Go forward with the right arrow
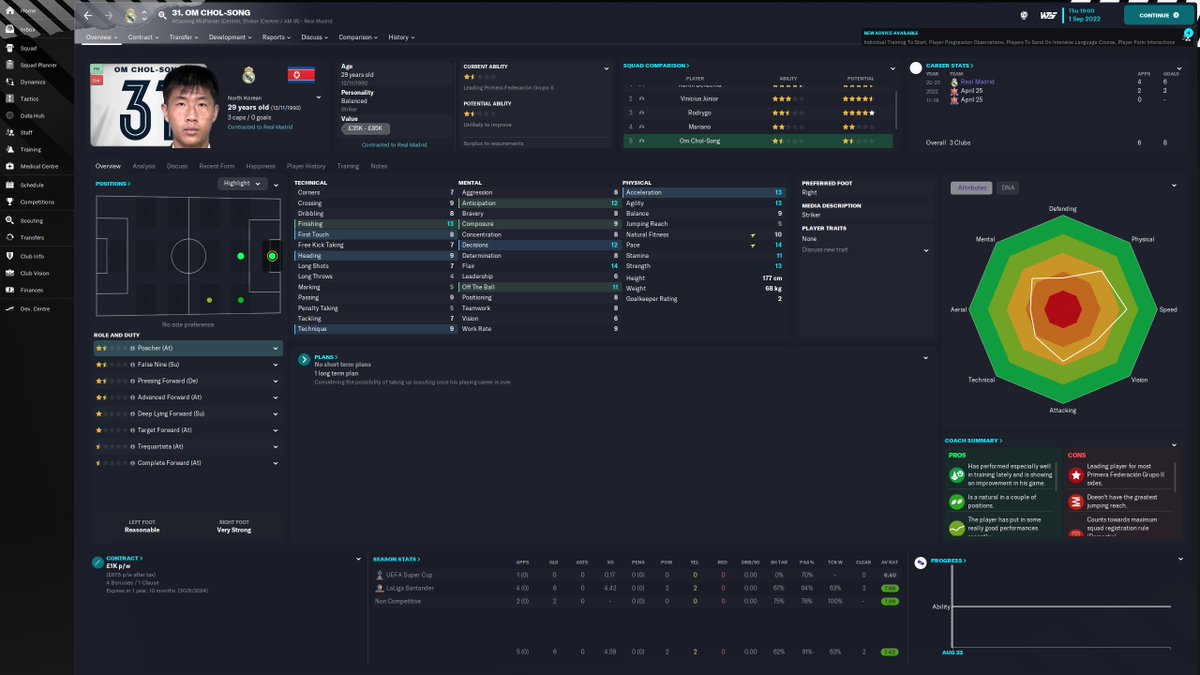This screenshot has height=675, width=1200. tap(109, 15)
